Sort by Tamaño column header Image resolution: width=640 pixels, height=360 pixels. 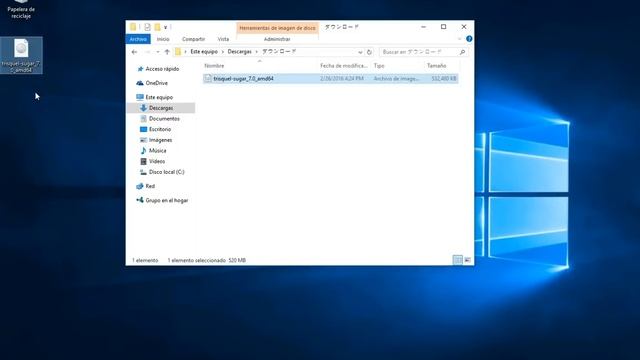(x=437, y=66)
